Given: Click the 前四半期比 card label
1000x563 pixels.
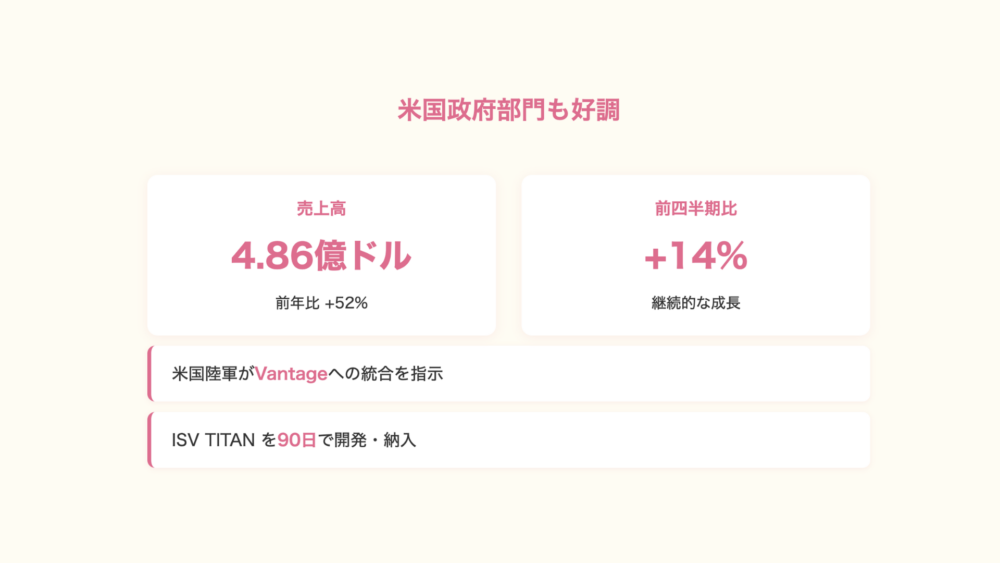Looking at the screenshot, I should (695, 209).
